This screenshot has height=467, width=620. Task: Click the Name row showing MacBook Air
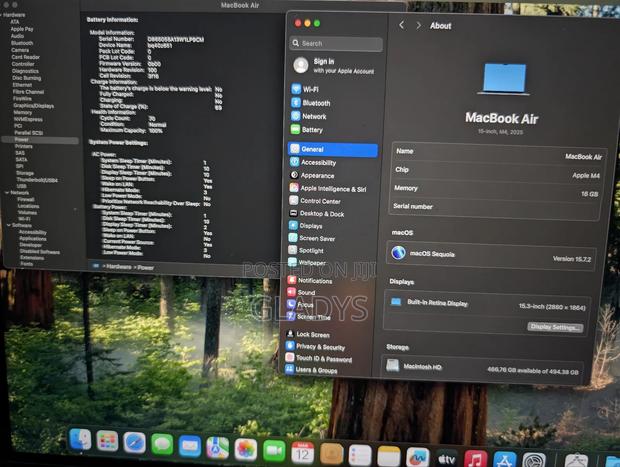coord(498,154)
